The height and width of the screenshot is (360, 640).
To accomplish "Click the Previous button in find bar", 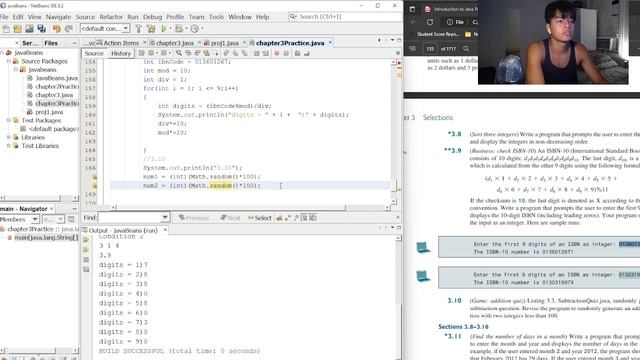I will [x=194, y=218].
